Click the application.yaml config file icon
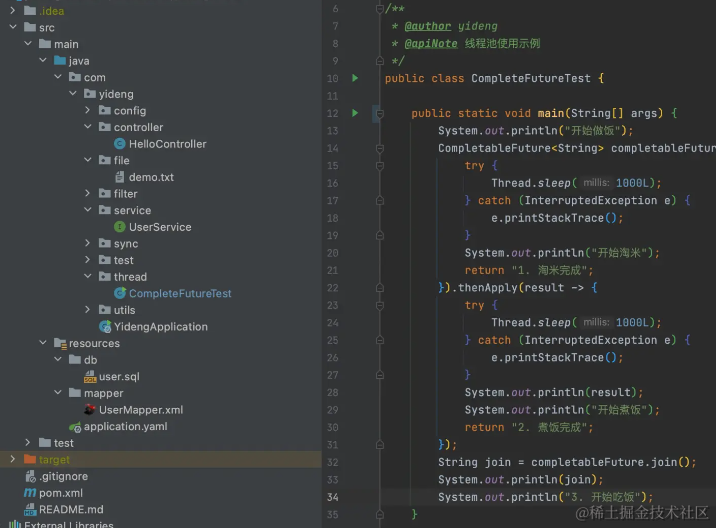 (x=75, y=427)
